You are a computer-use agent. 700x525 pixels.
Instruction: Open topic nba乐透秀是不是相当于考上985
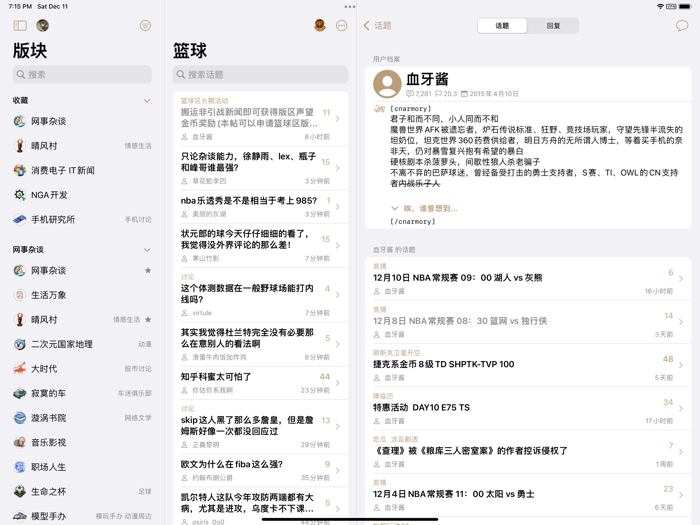coord(260,207)
